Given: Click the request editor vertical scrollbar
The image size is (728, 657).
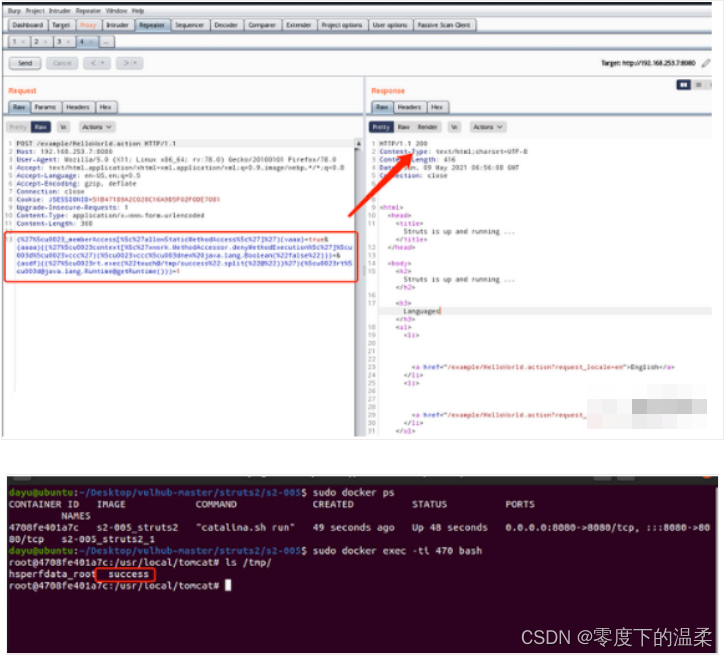Looking at the screenshot, I should pyautogui.click(x=358, y=288).
